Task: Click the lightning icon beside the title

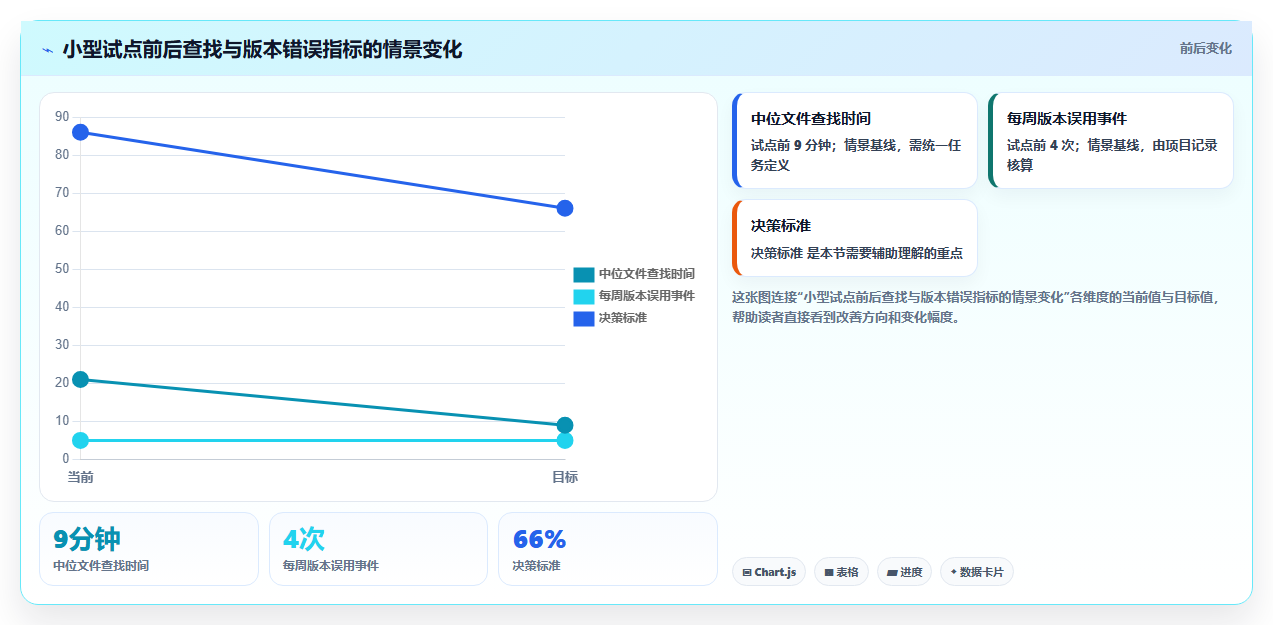Action: click(47, 50)
